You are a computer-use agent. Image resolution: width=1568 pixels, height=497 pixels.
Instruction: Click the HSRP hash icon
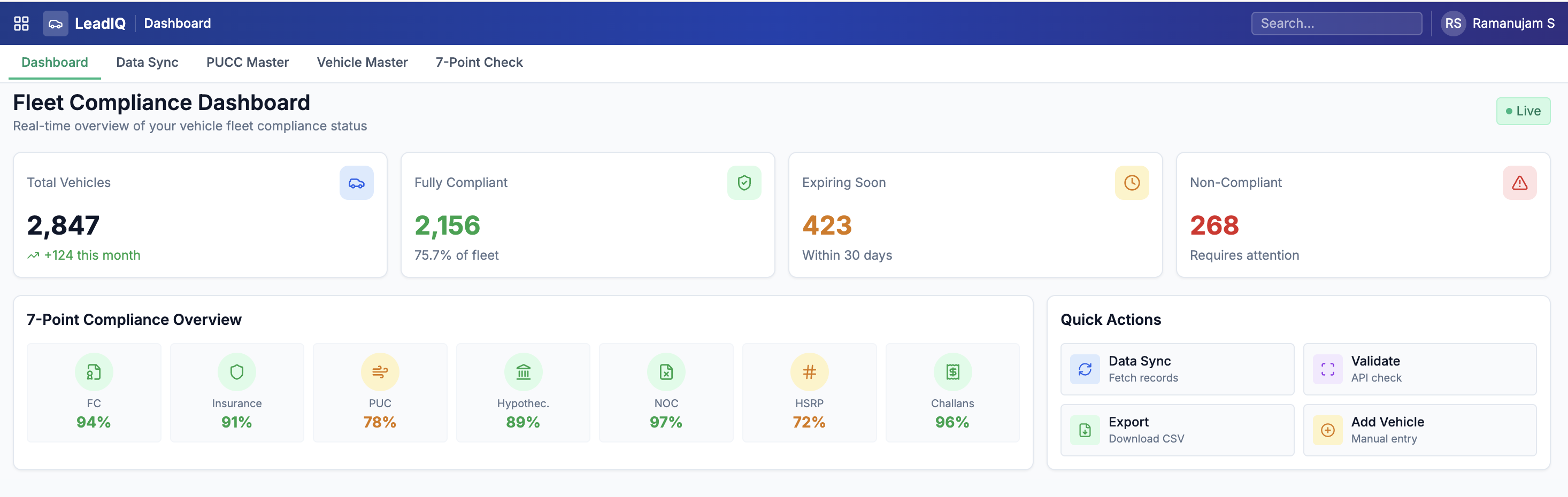(x=809, y=372)
